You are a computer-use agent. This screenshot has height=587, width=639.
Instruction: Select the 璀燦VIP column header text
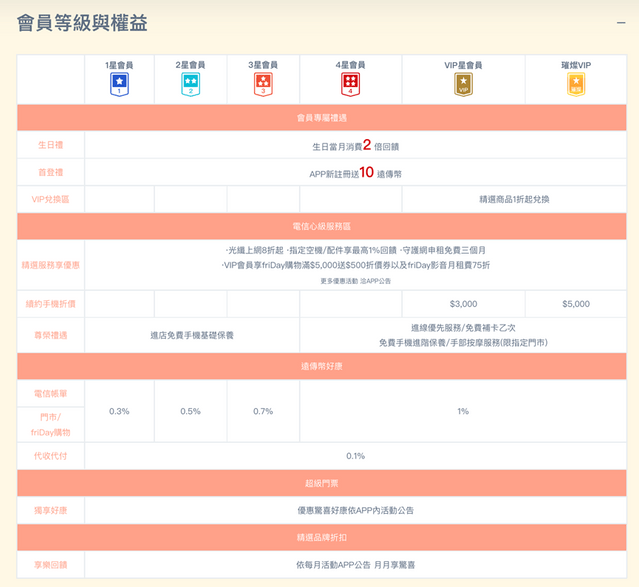coord(576,65)
